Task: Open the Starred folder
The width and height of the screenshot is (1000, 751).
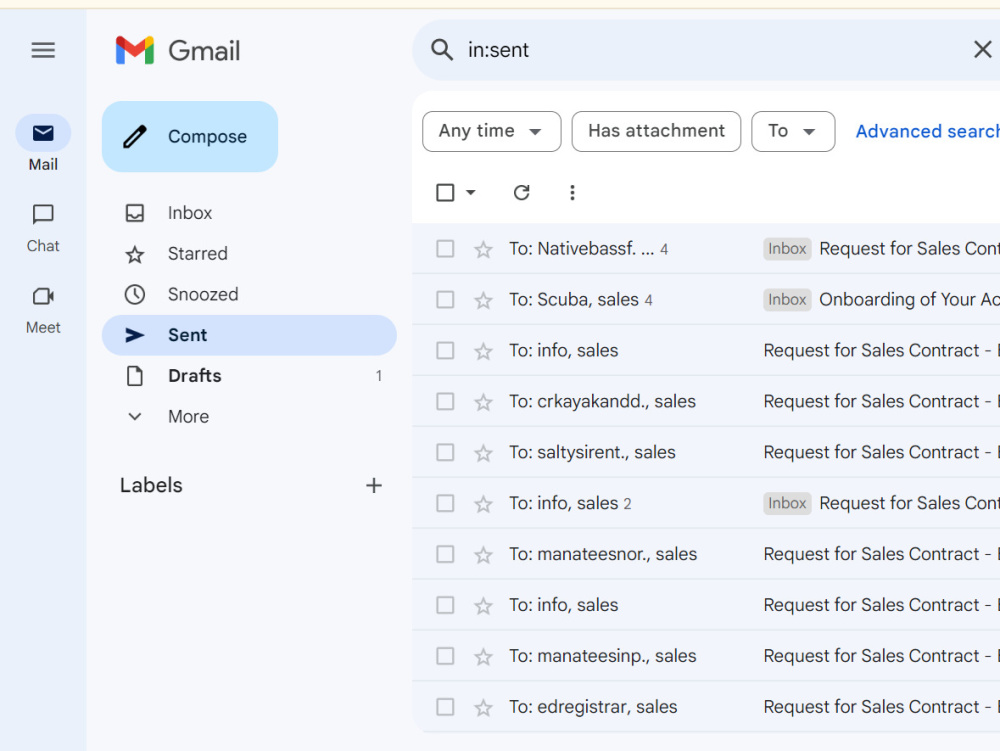Action: point(249,254)
